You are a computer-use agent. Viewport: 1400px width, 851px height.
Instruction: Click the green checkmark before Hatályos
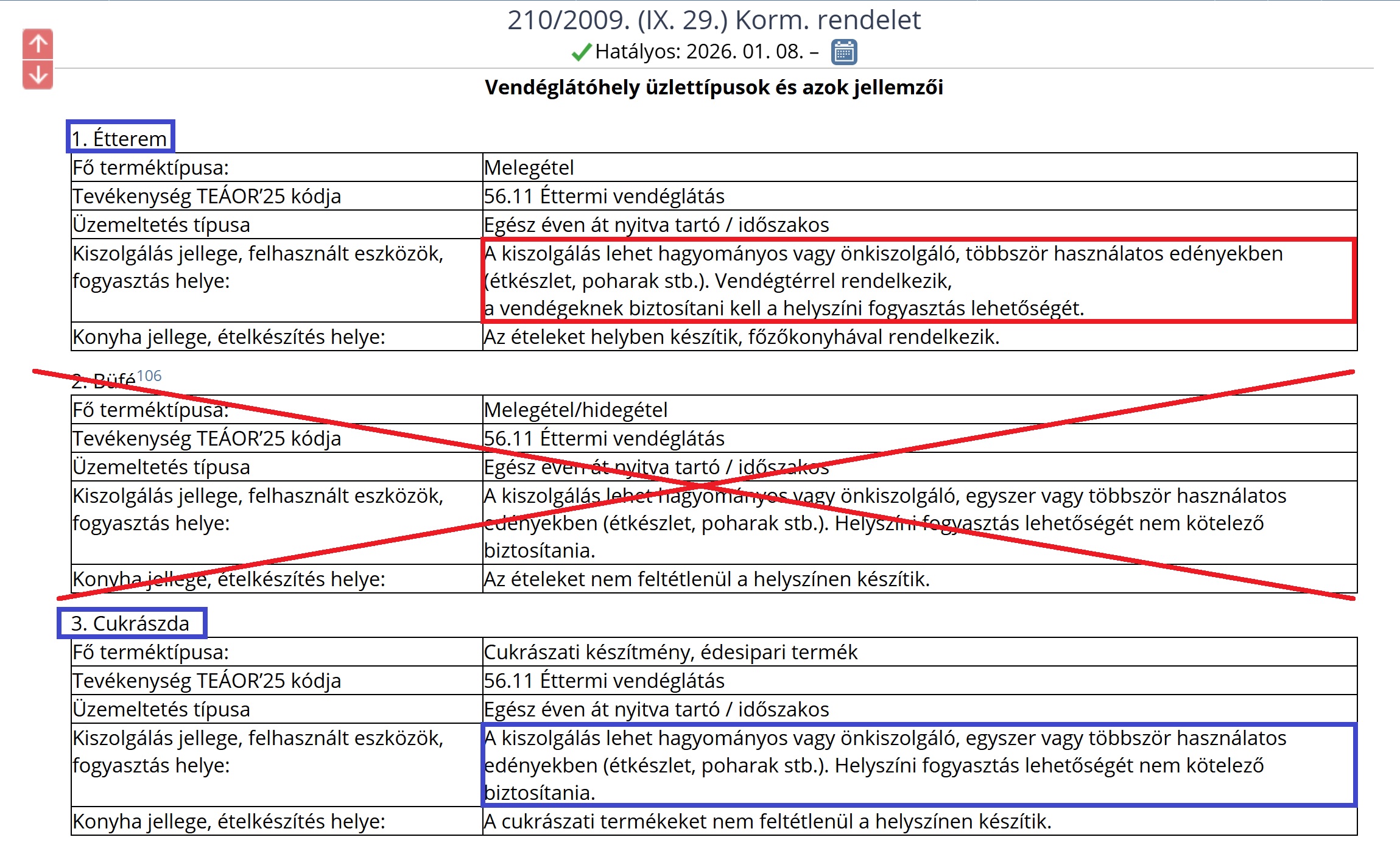pyautogui.click(x=582, y=52)
